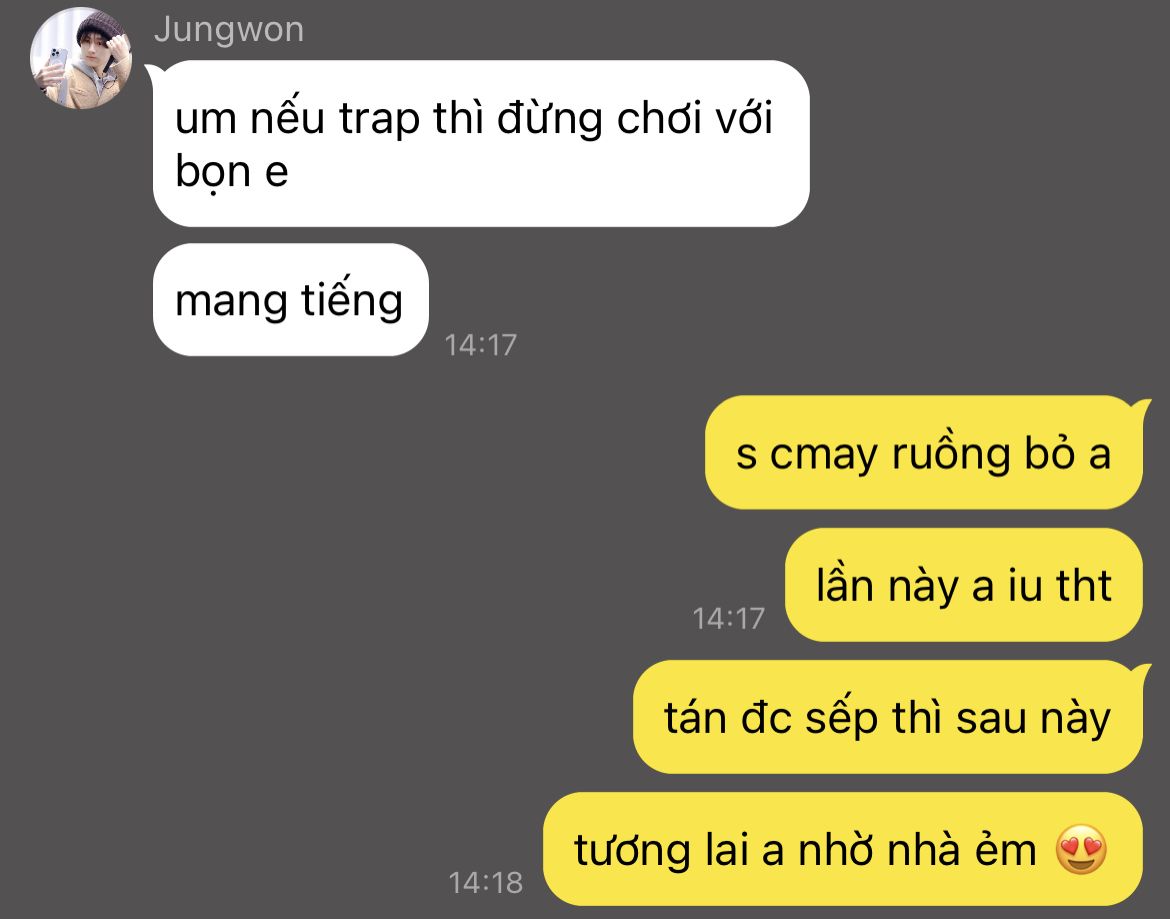Click the tail of the 's cmay ruồng bỏ a' bubble
This screenshot has width=1170, height=919.
[1142, 407]
